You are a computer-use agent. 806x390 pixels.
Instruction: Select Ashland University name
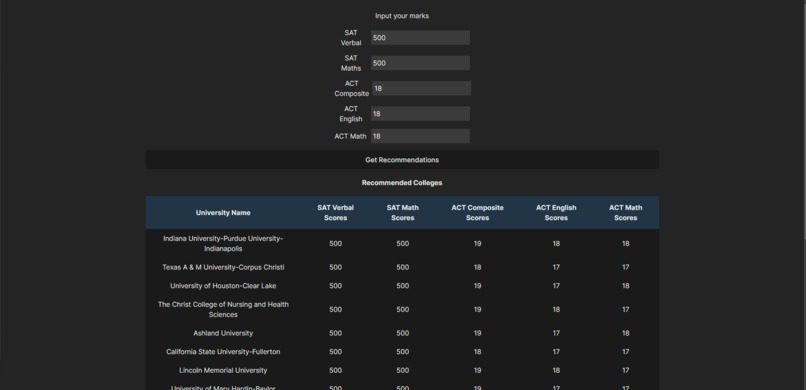tap(223, 333)
